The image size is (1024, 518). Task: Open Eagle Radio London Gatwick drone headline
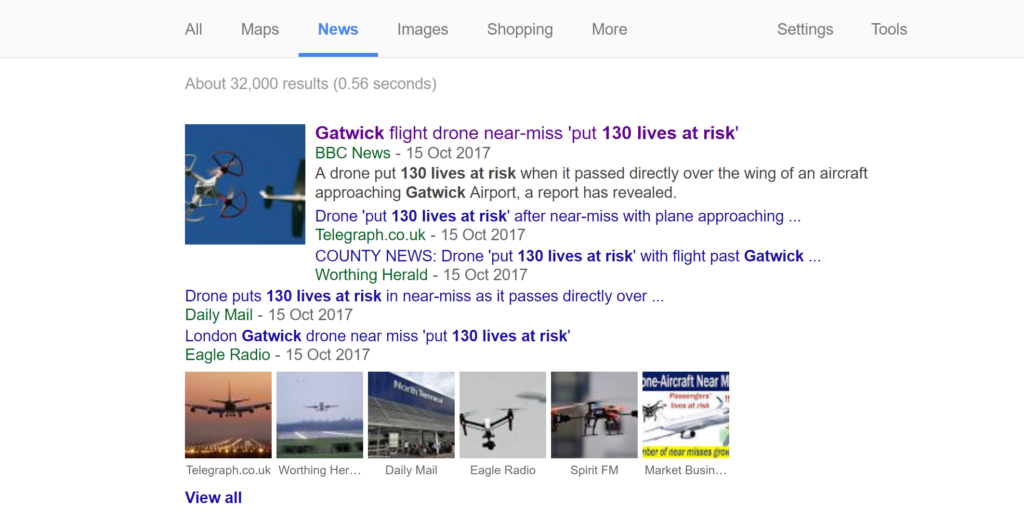[x=377, y=336]
